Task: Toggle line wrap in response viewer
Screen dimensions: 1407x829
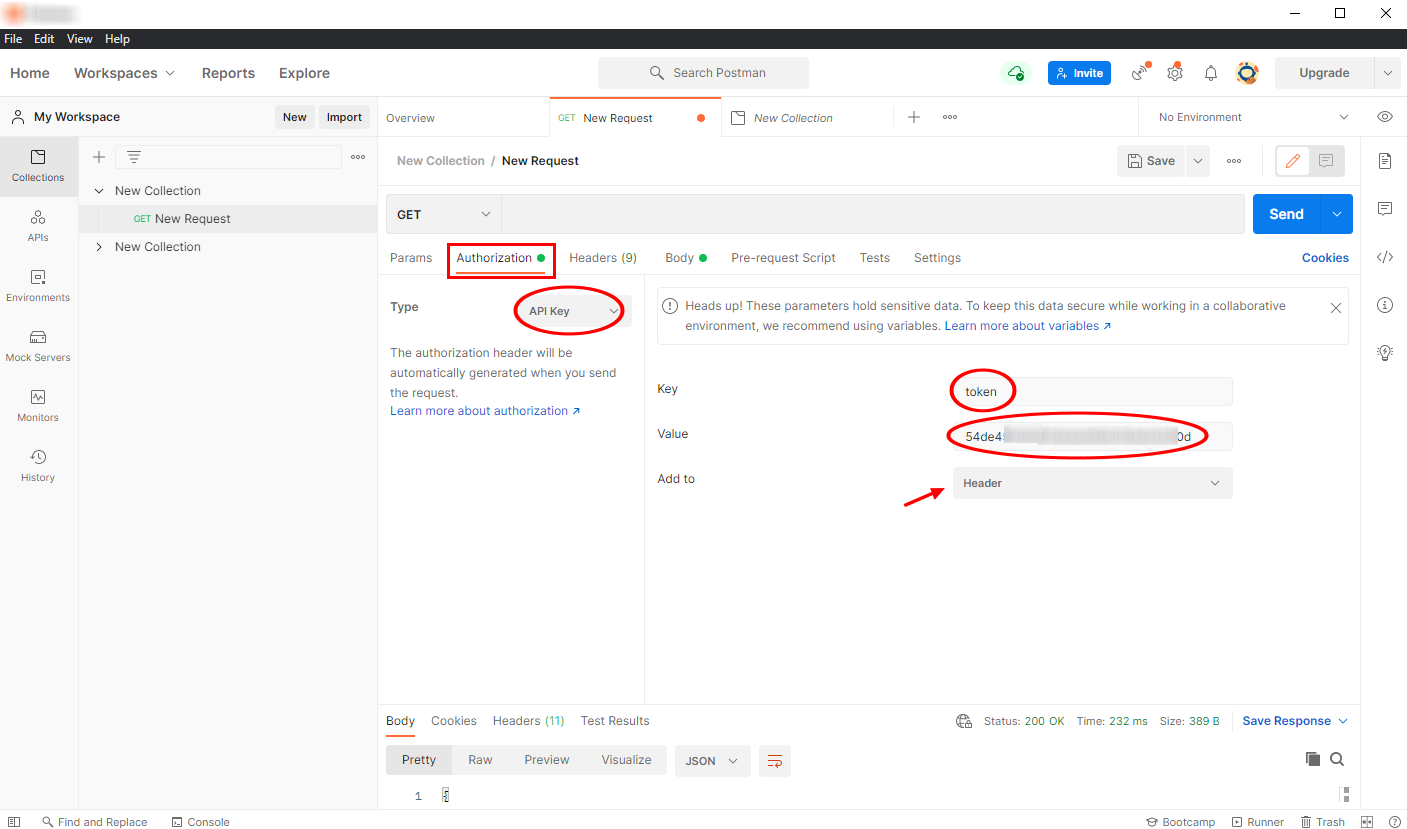Action: coord(774,761)
